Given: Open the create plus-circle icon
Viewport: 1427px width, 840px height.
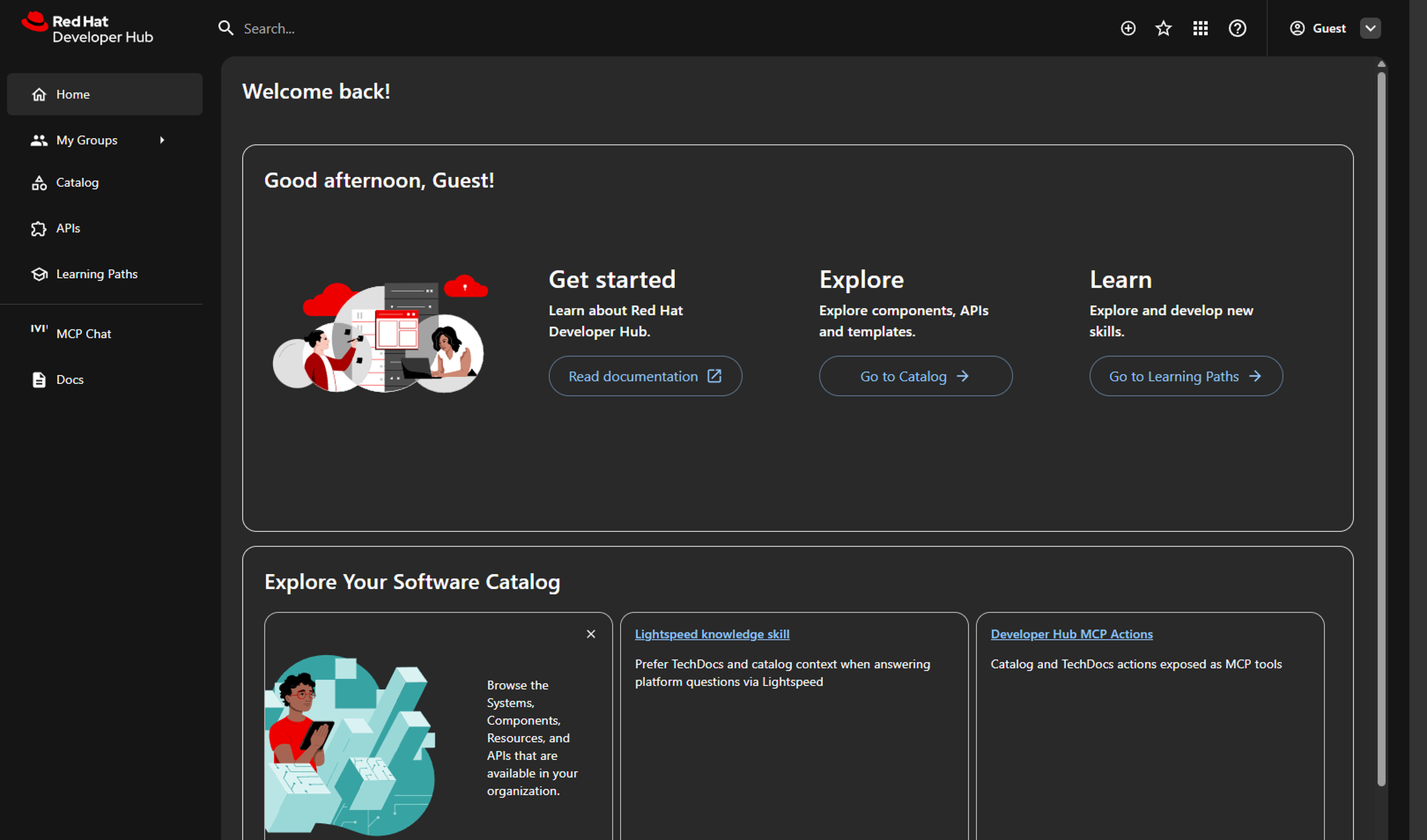Looking at the screenshot, I should tap(1128, 29).
